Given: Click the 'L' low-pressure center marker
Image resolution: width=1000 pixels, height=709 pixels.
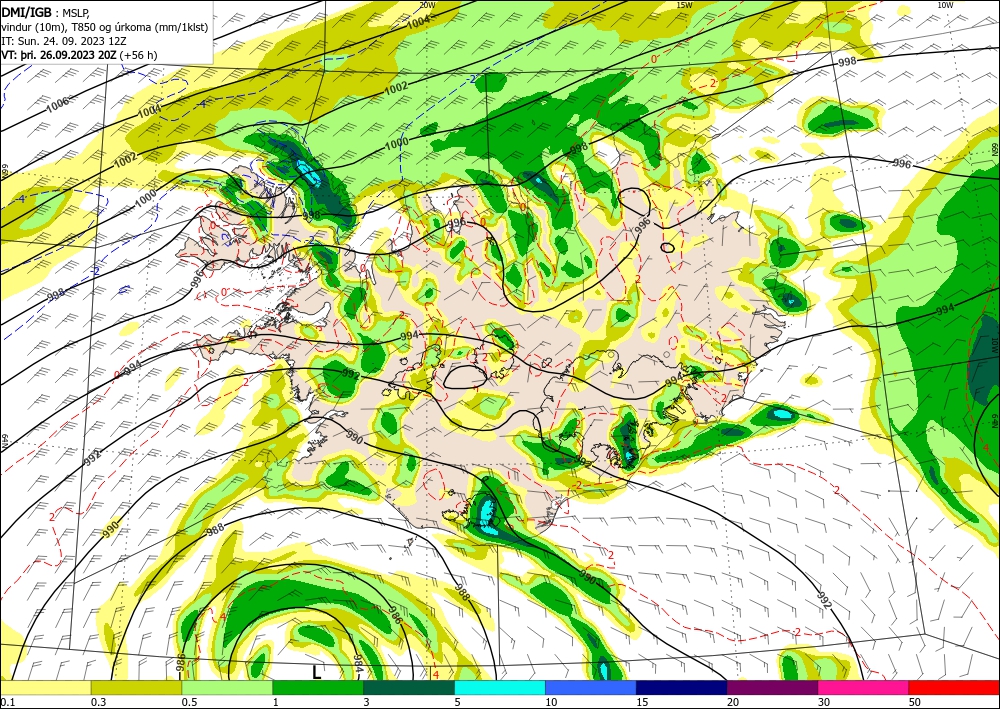Looking at the screenshot, I should point(316,673).
